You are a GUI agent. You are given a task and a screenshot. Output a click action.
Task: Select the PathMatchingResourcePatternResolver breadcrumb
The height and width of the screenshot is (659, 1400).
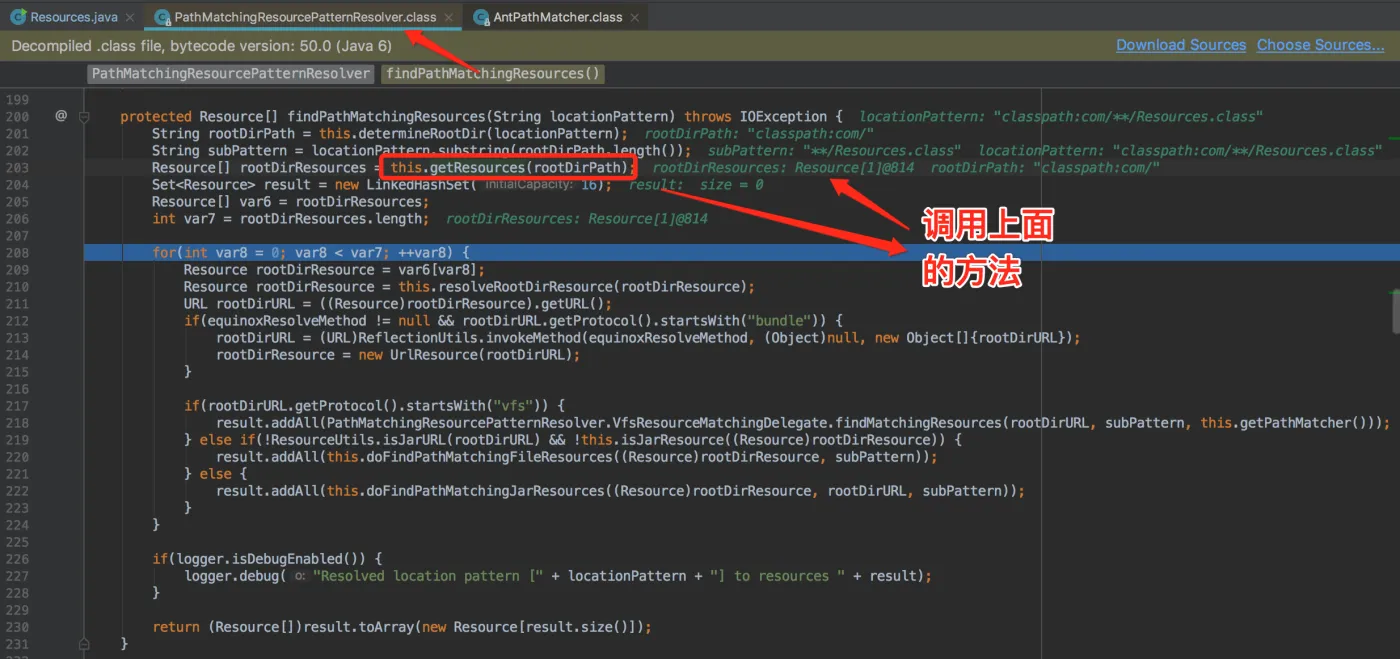(x=230, y=74)
